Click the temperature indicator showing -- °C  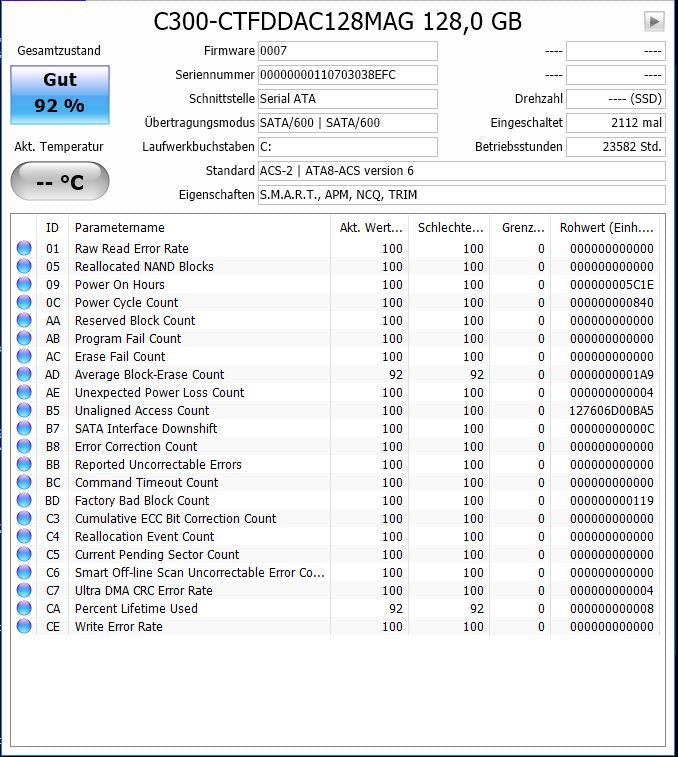(60, 182)
